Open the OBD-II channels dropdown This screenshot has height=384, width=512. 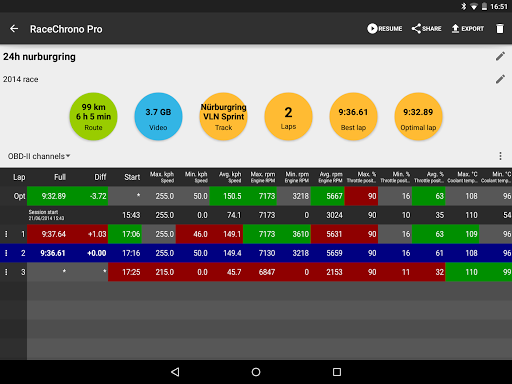(x=39, y=156)
